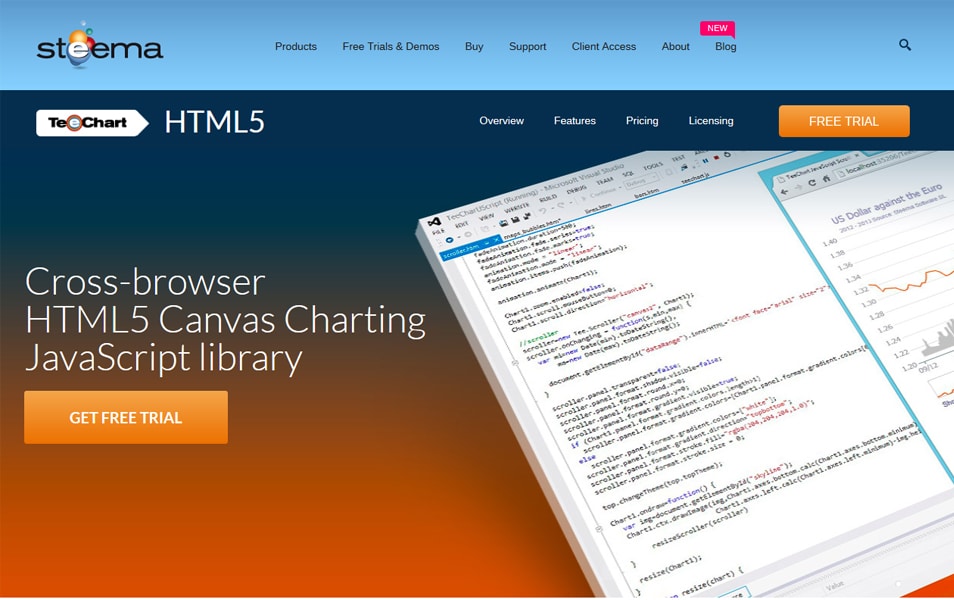Click the 'Cross-browser' headline text
Screen dimensions: 954x600
click(145, 282)
